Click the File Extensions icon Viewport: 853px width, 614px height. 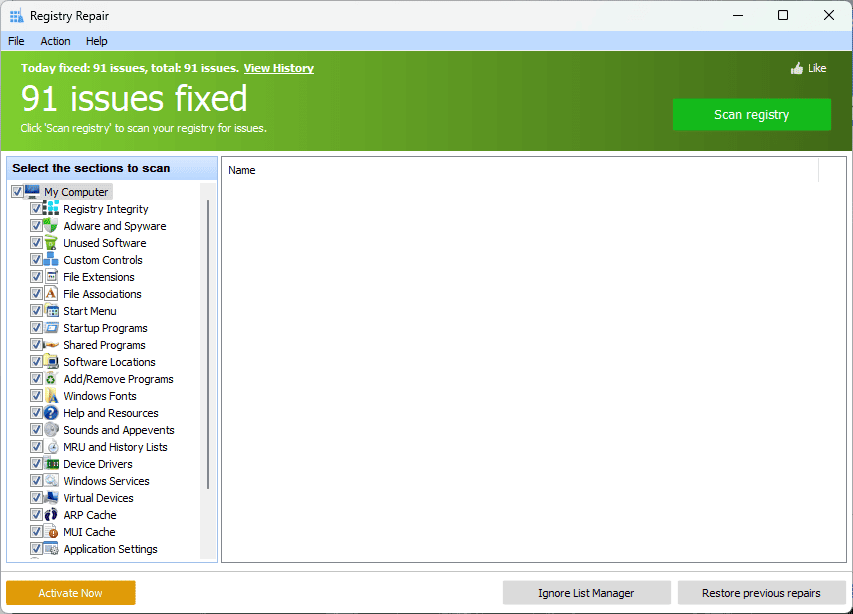[x=51, y=276]
